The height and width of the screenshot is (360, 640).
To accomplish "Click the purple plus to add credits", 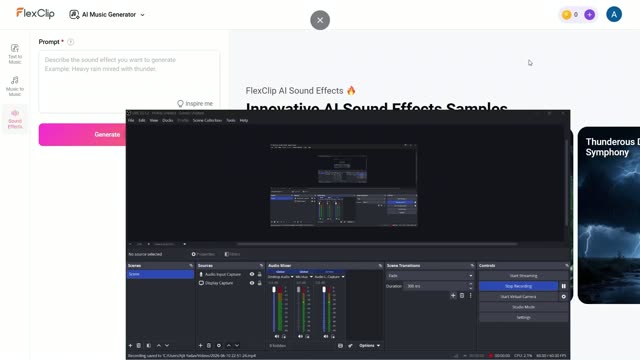I will 589,15.
